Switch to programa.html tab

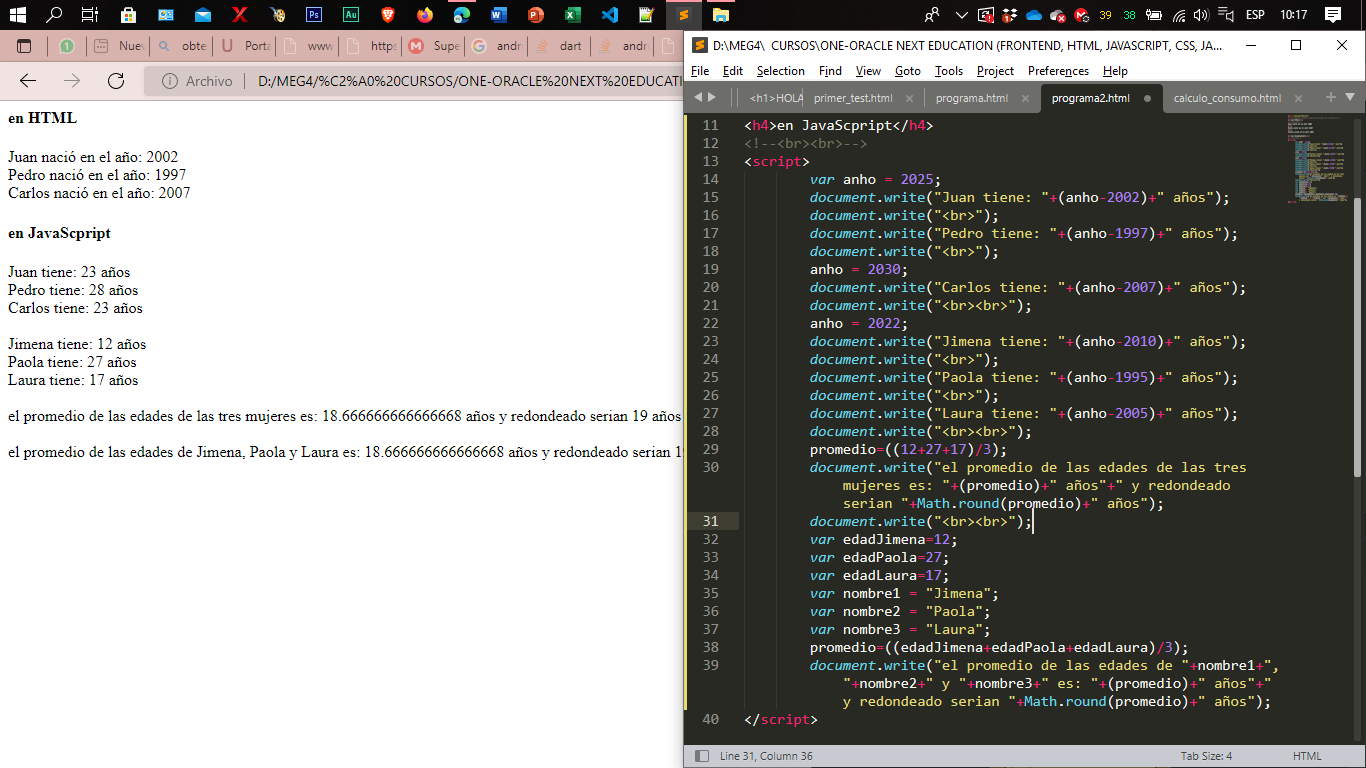pos(972,98)
